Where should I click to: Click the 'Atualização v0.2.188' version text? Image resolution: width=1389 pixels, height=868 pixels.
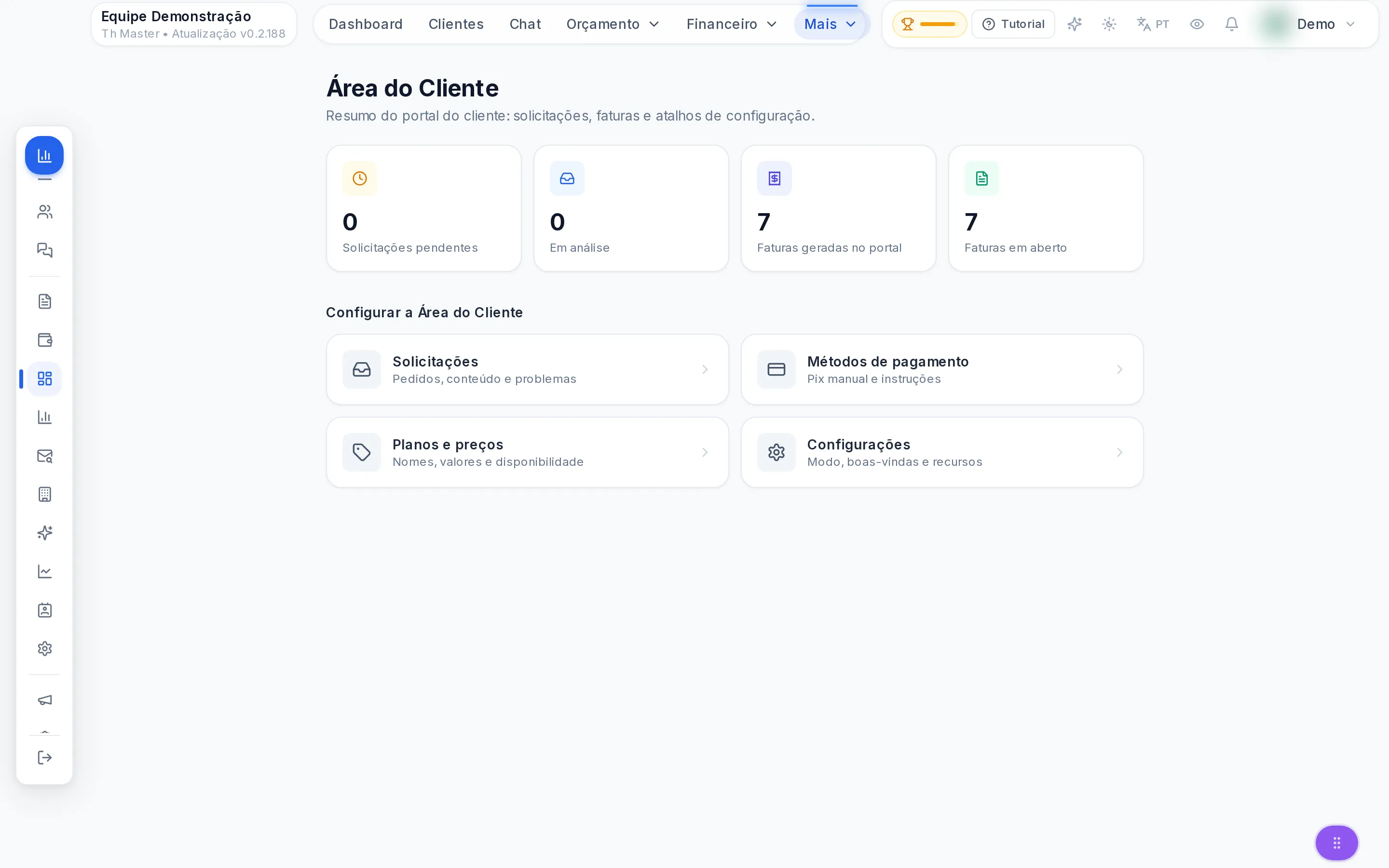click(x=229, y=34)
